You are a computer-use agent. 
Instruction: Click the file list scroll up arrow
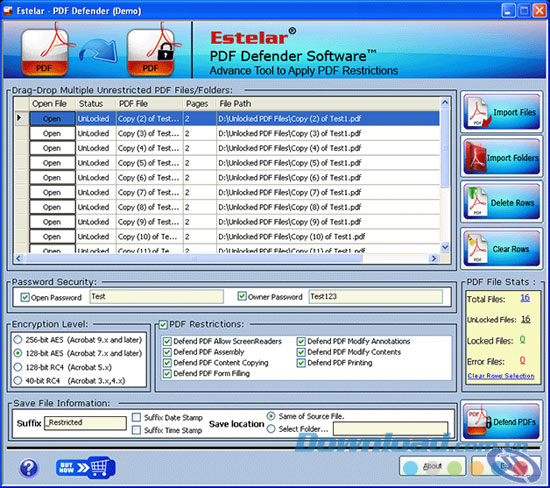click(x=445, y=102)
